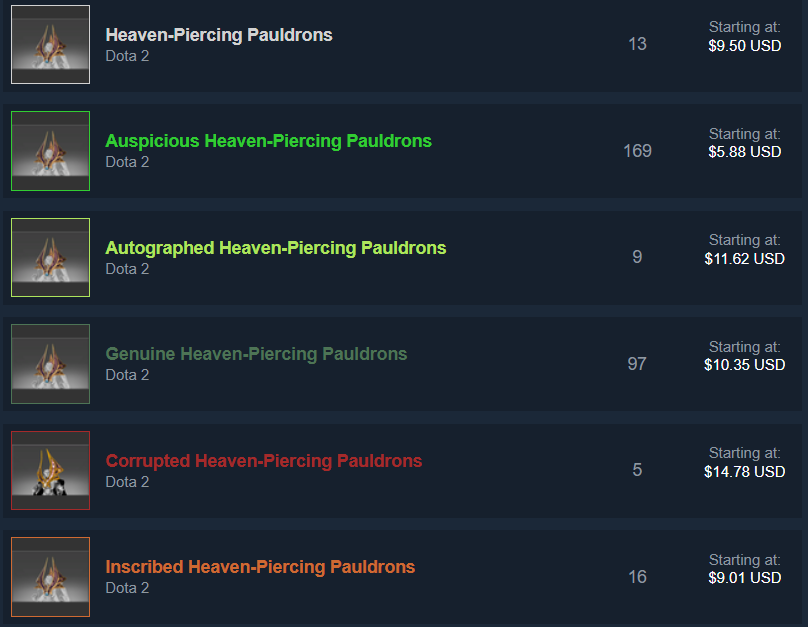808x627 pixels.
Task: Click the orange Inscribed Heaven-Piercing Pauldrons title
Action: coord(260,567)
